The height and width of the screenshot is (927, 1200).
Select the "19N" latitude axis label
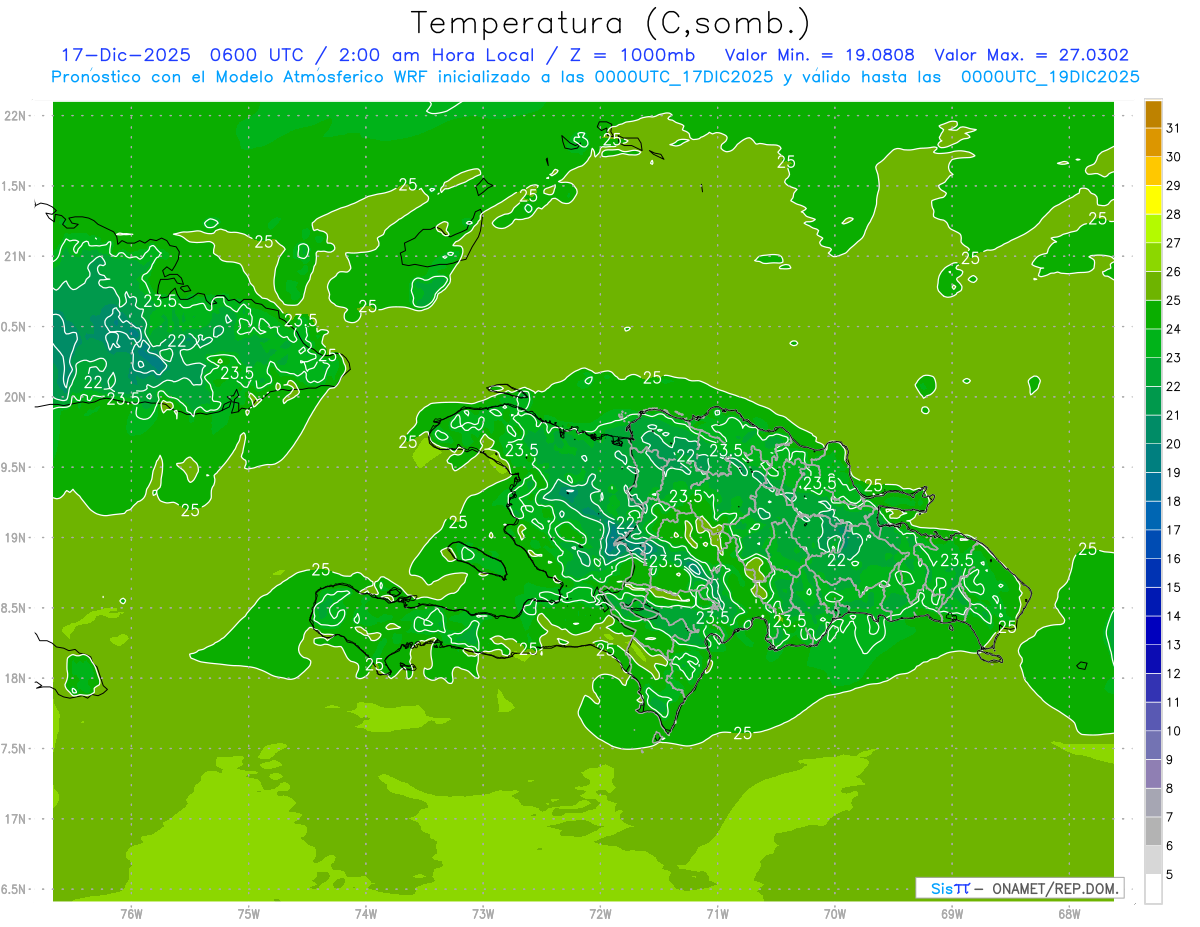pyautogui.click(x=15, y=538)
